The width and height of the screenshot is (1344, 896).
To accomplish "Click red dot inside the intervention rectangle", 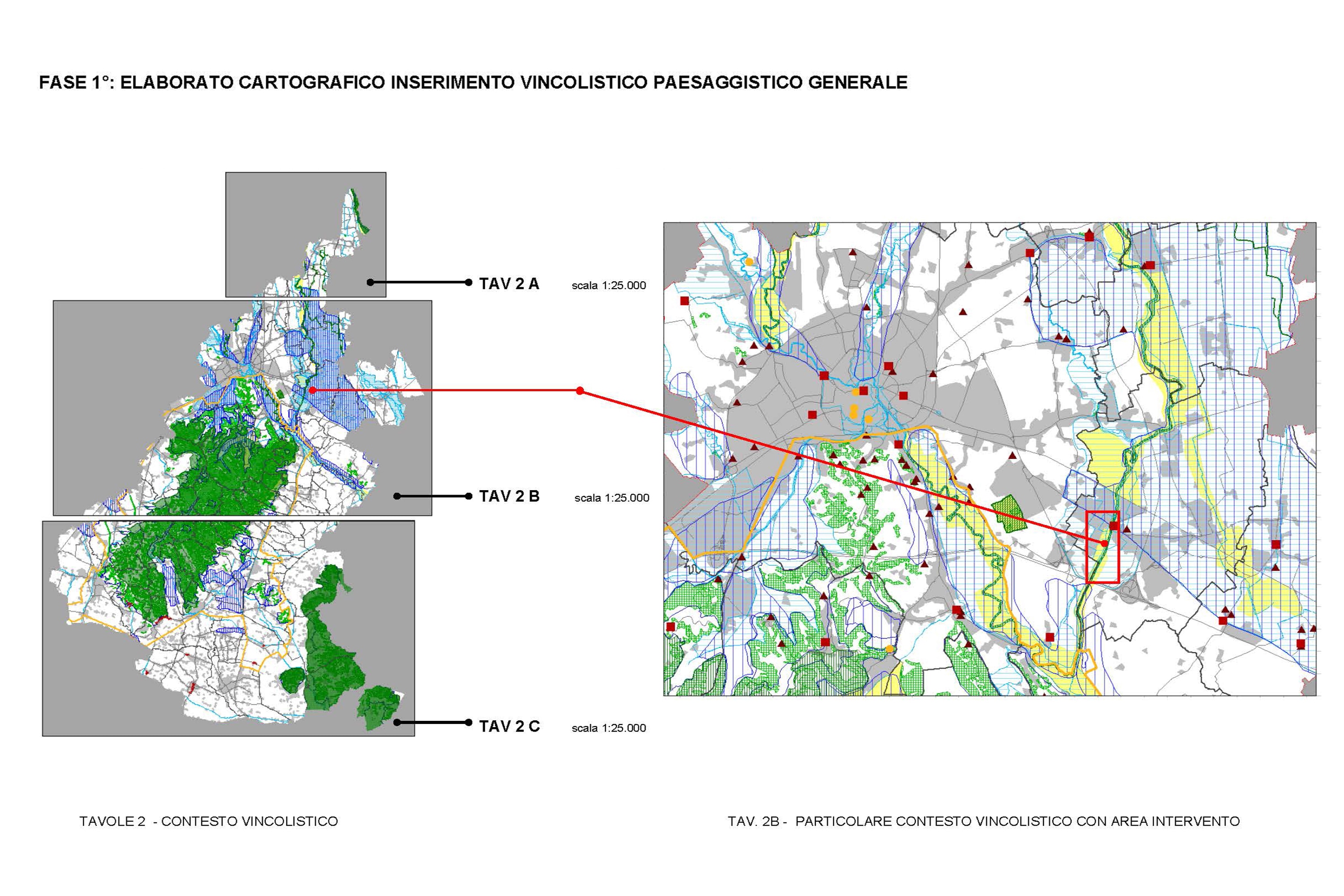I will coord(1105,543).
